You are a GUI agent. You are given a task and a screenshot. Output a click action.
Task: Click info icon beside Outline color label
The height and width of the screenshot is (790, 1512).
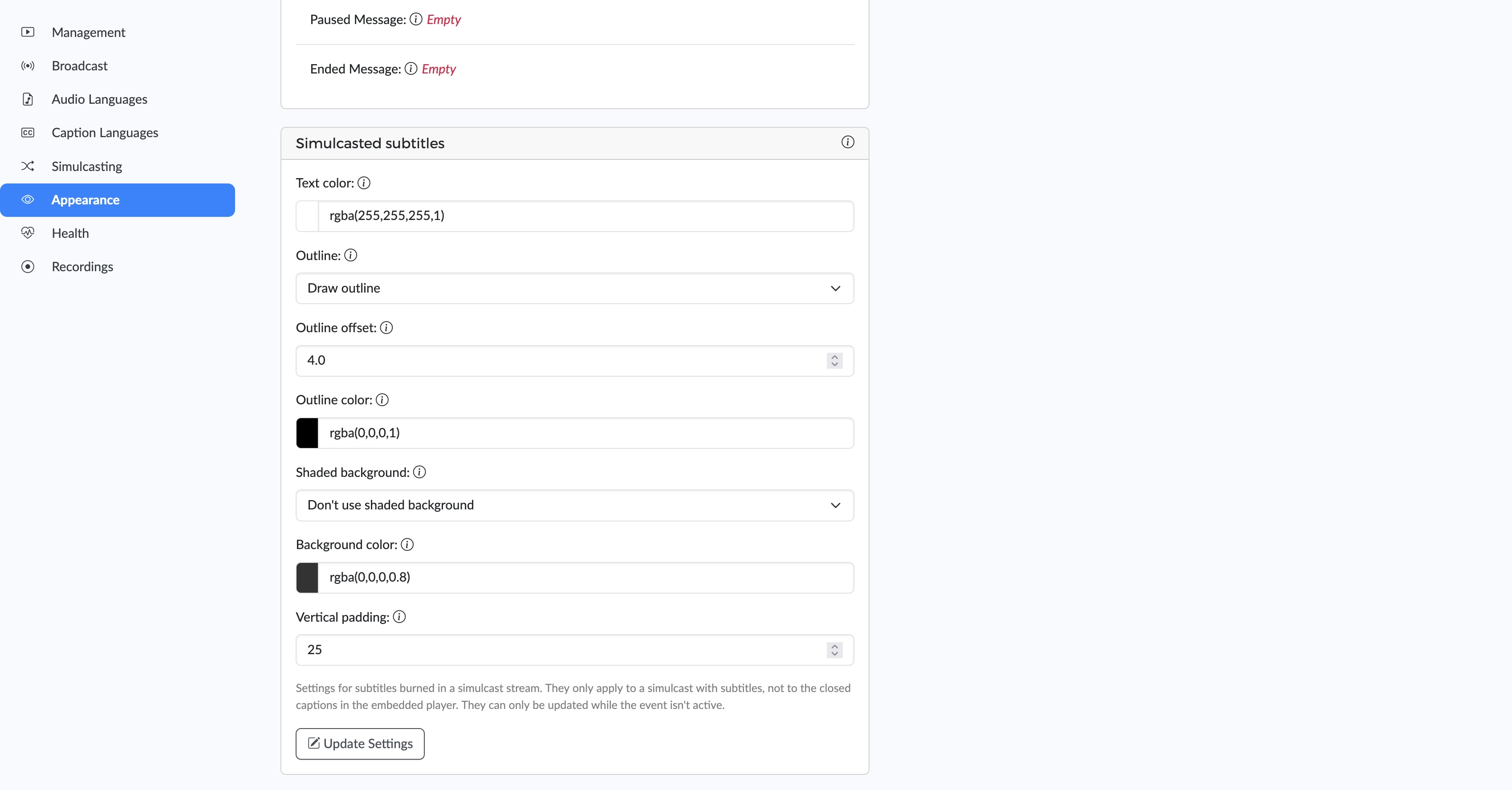382,400
